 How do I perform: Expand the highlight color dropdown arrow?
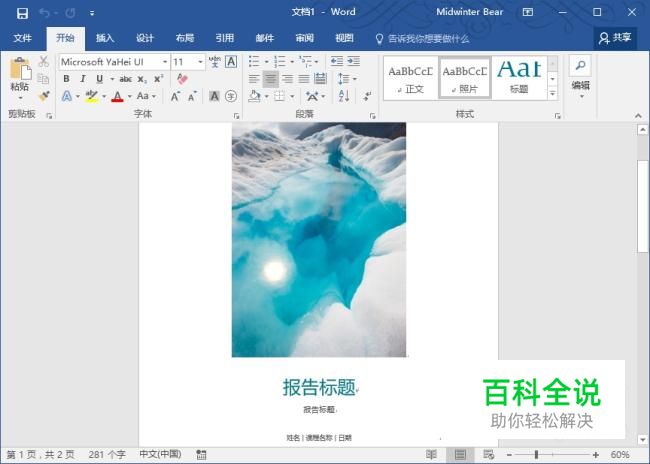pyautogui.click(x=104, y=97)
